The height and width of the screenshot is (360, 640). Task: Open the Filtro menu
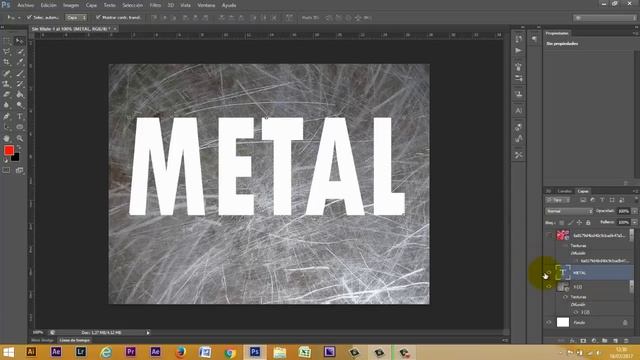(x=155, y=5)
